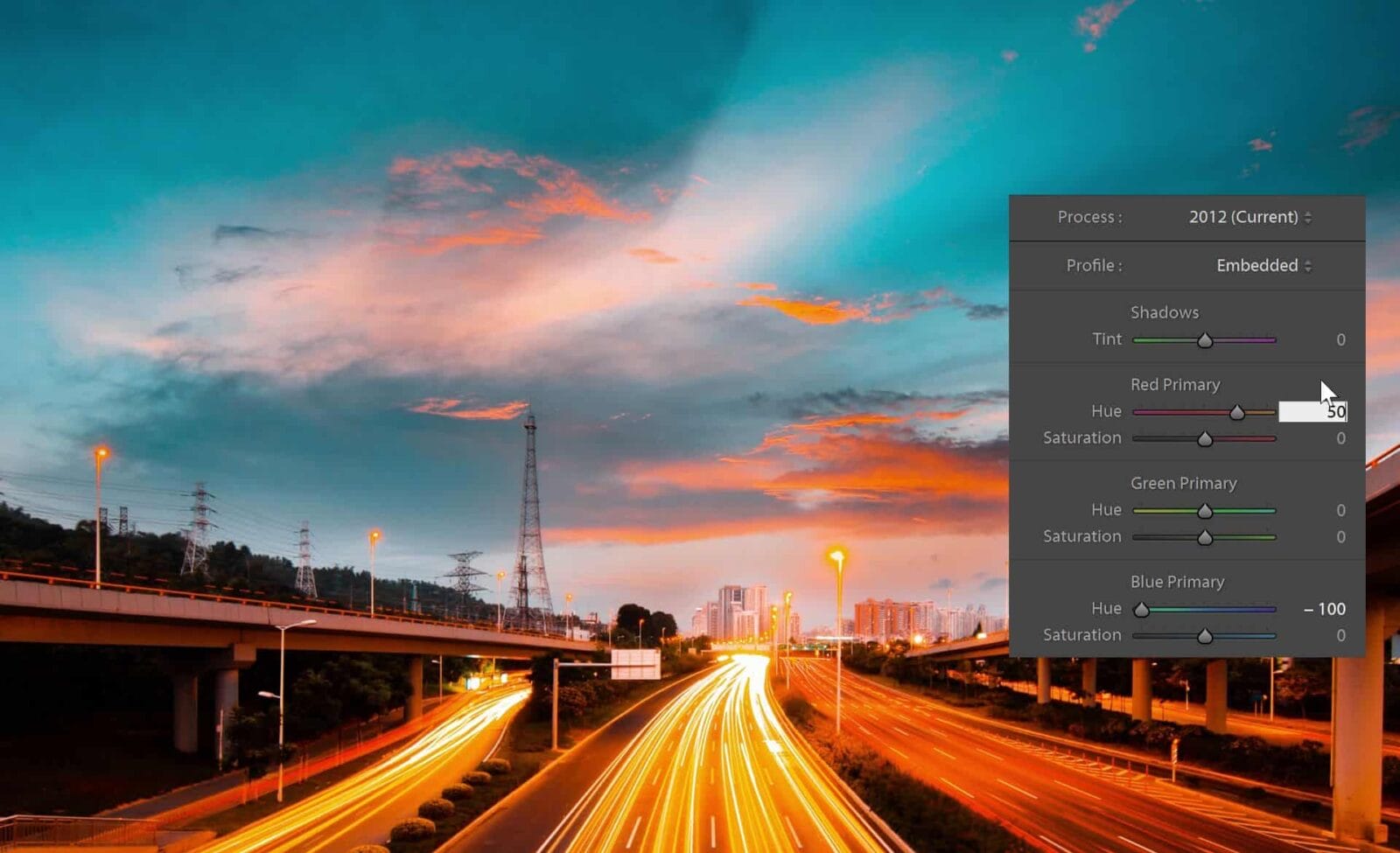The height and width of the screenshot is (853, 1400).
Task: Click the Red Primary Hue value field
Action: click(x=1312, y=411)
